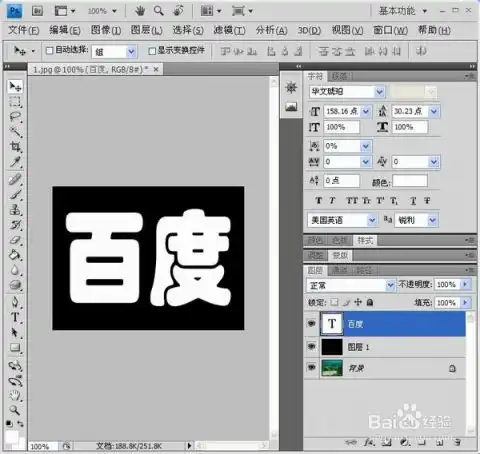Click the Underline style button
480x454 pixels.
[x=413, y=200]
